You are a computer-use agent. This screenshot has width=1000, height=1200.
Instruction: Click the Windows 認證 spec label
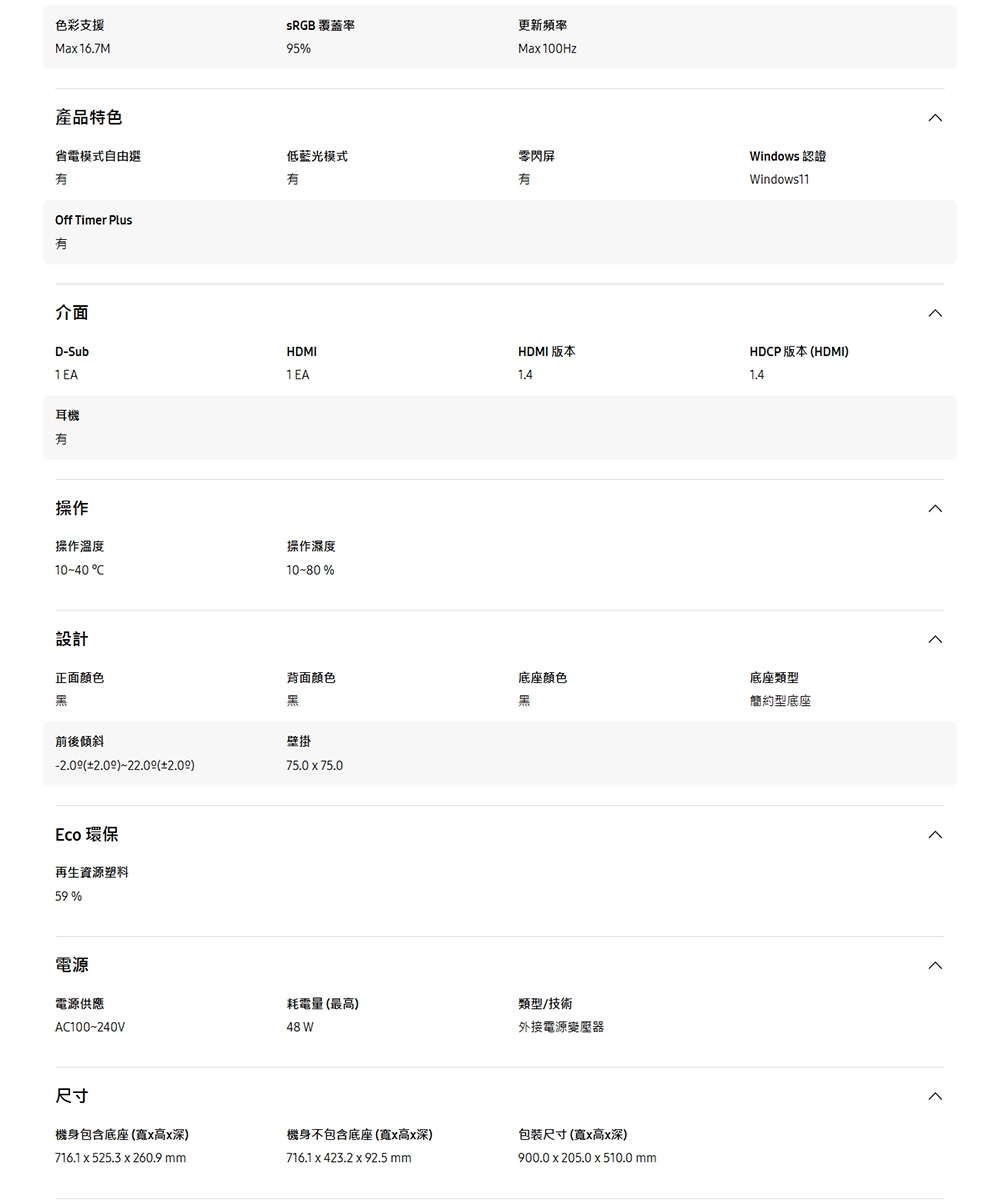(x=787, y=156)
